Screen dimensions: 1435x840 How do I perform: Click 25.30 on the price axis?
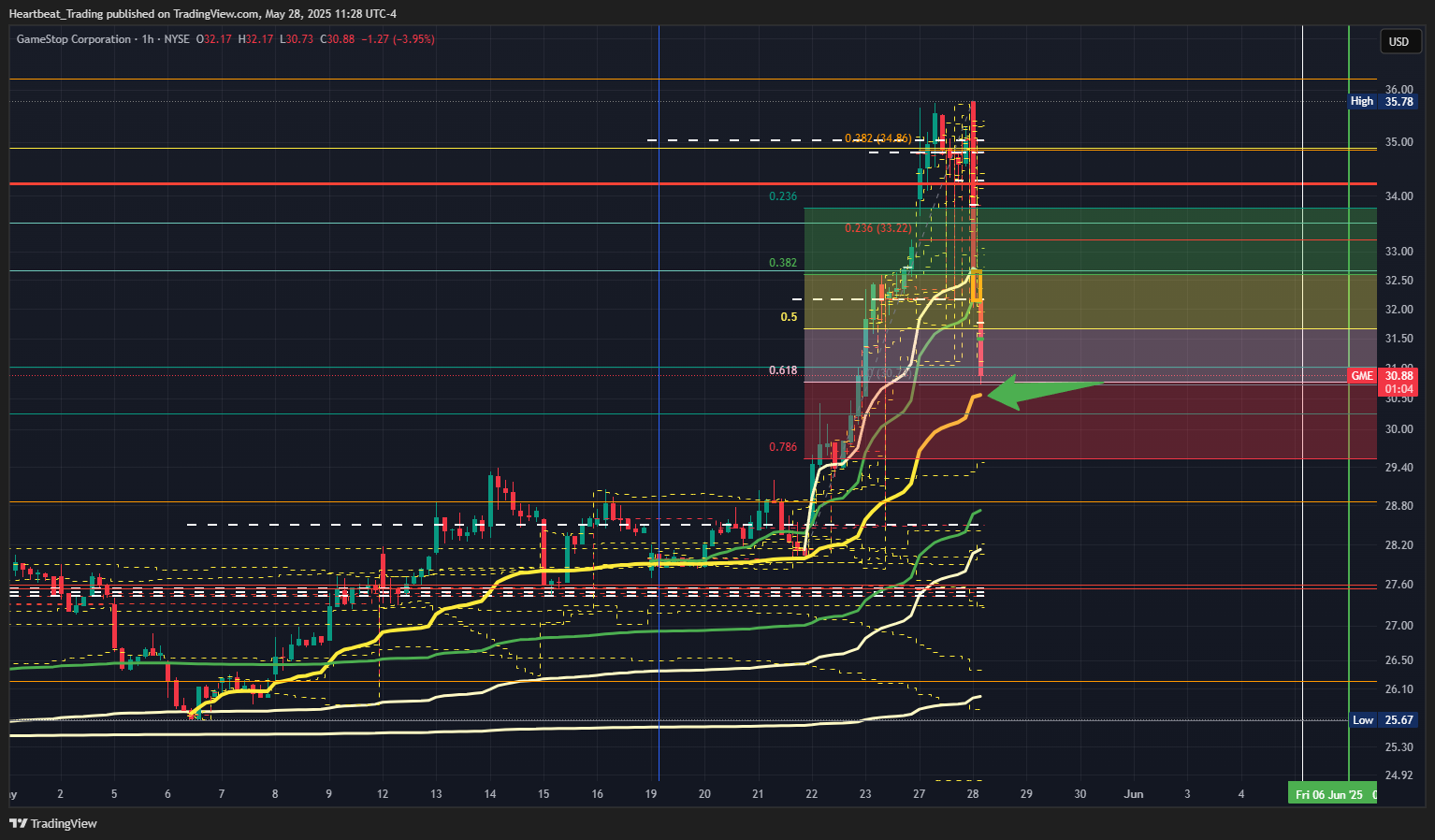point(1399,747)
